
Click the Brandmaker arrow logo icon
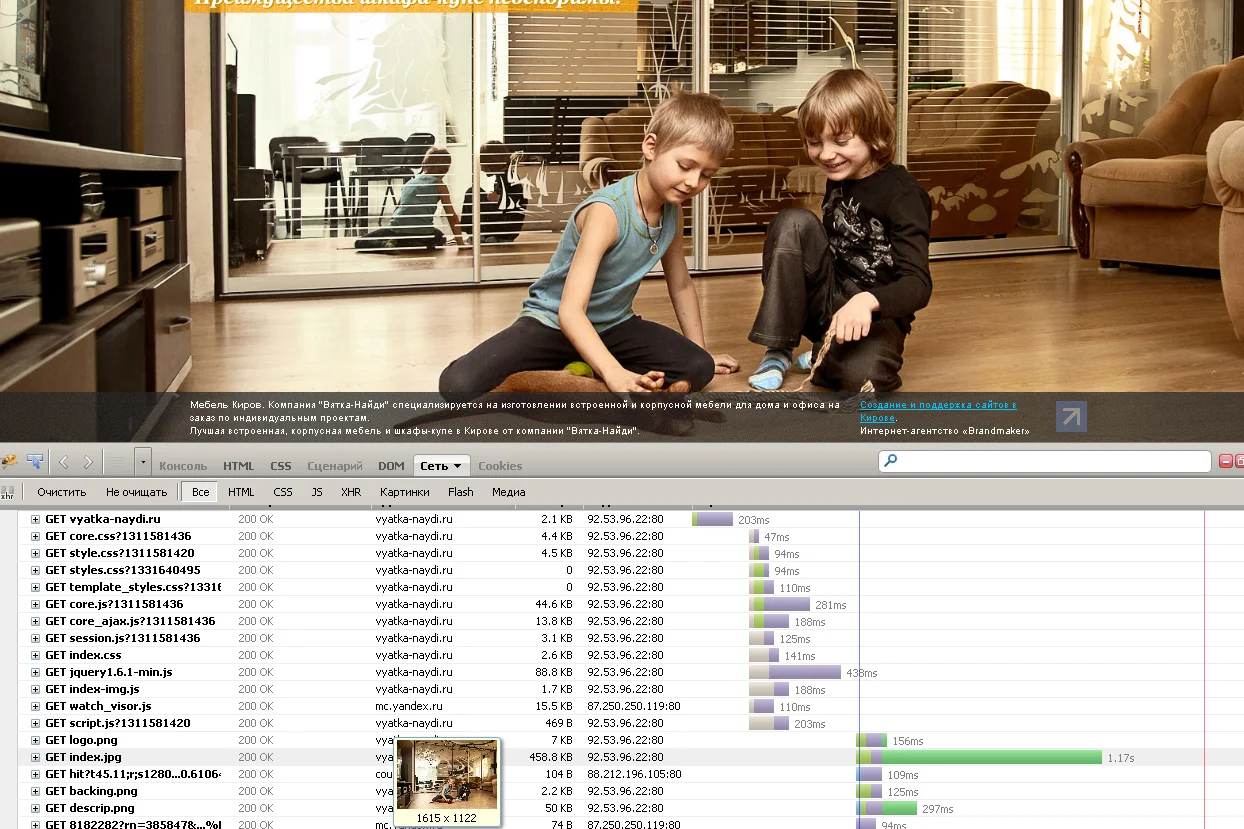pyautogui.click(x=1071, y=417)
